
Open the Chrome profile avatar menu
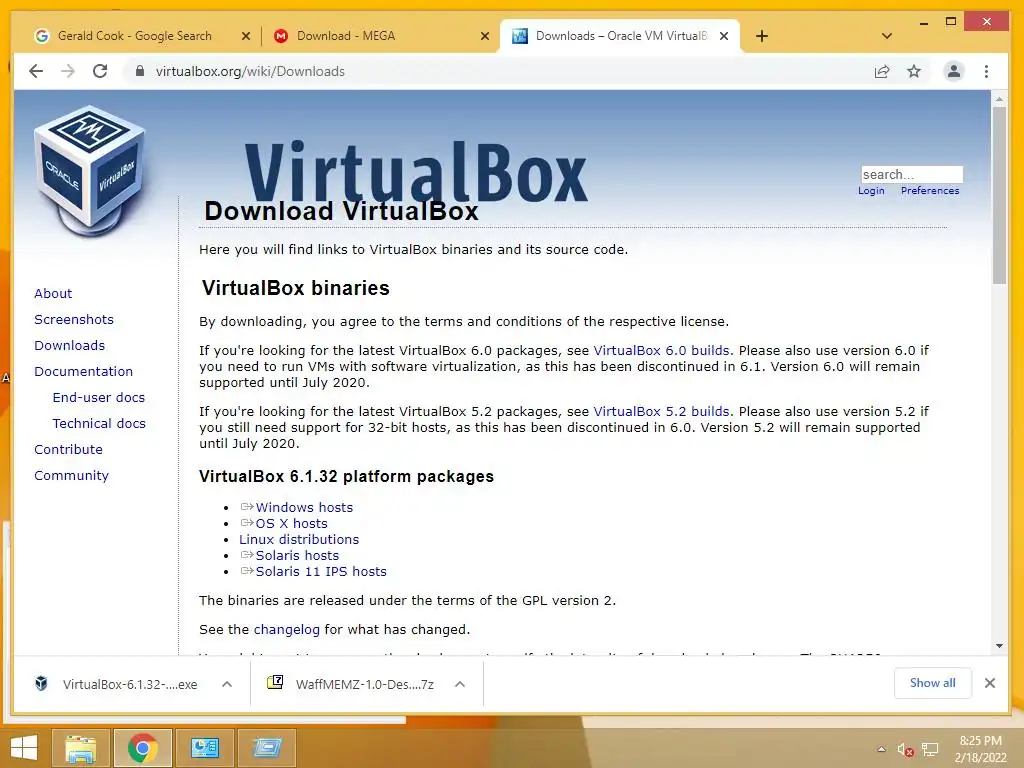coord(953,71)
